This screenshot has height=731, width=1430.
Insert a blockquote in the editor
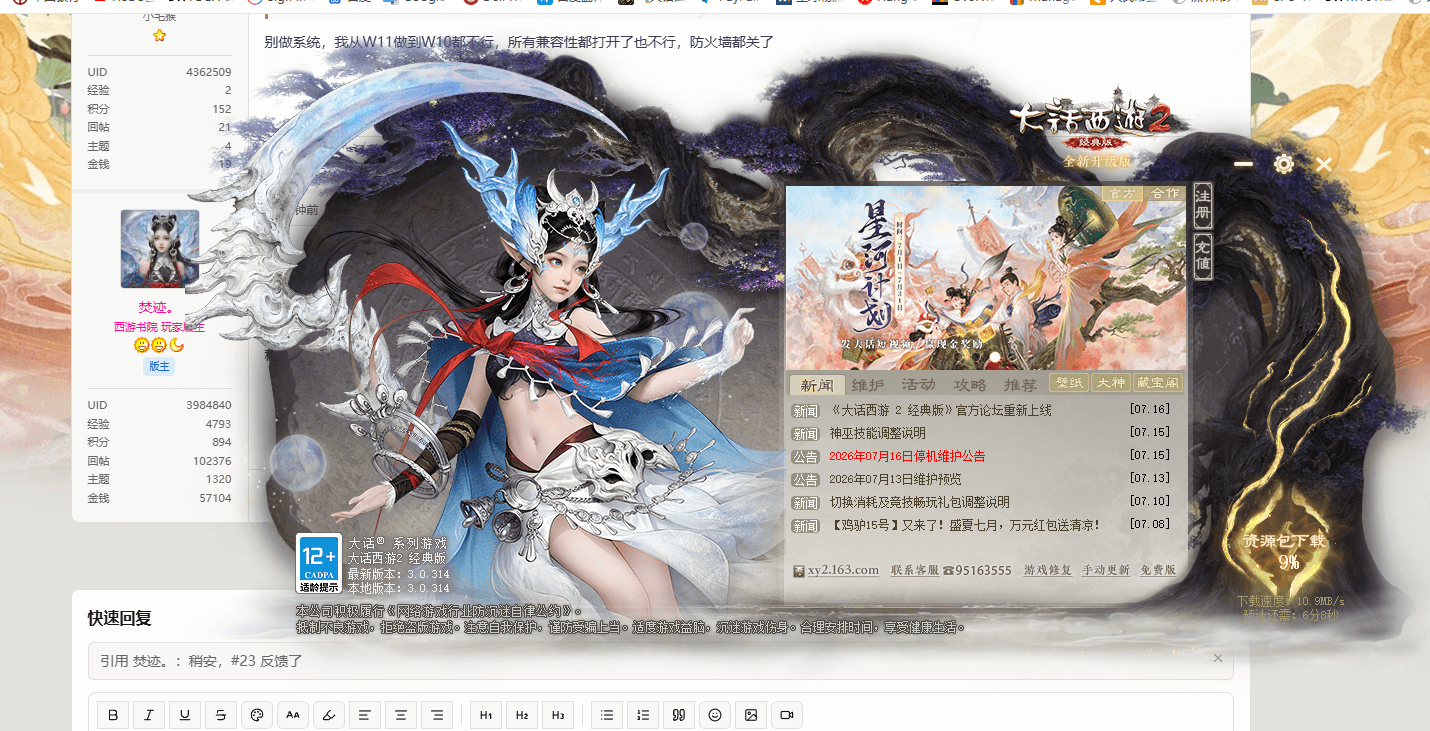[x=679, y=715]
